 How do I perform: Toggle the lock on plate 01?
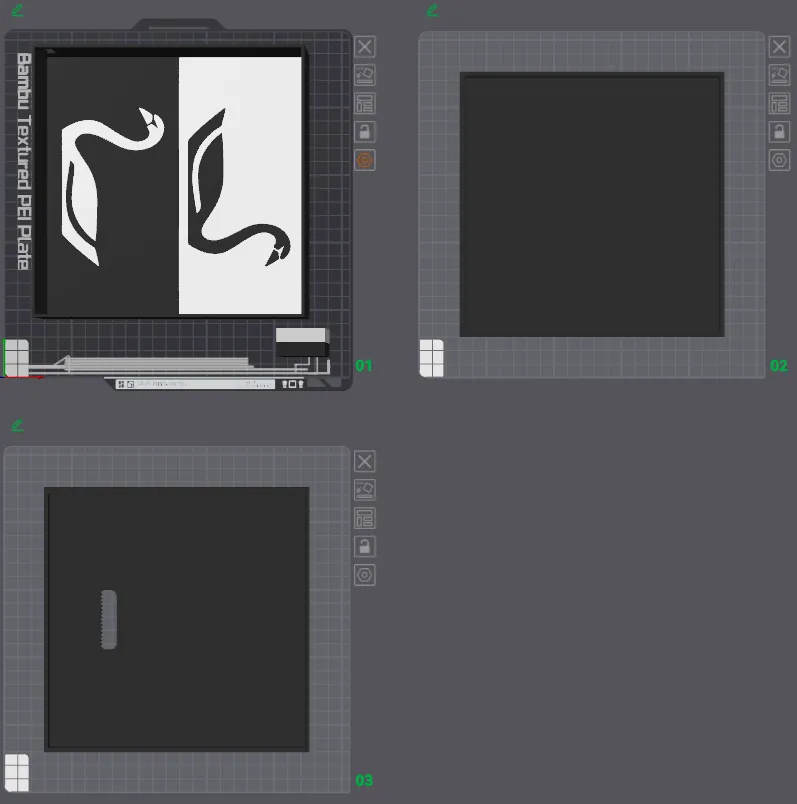point(365,132)
